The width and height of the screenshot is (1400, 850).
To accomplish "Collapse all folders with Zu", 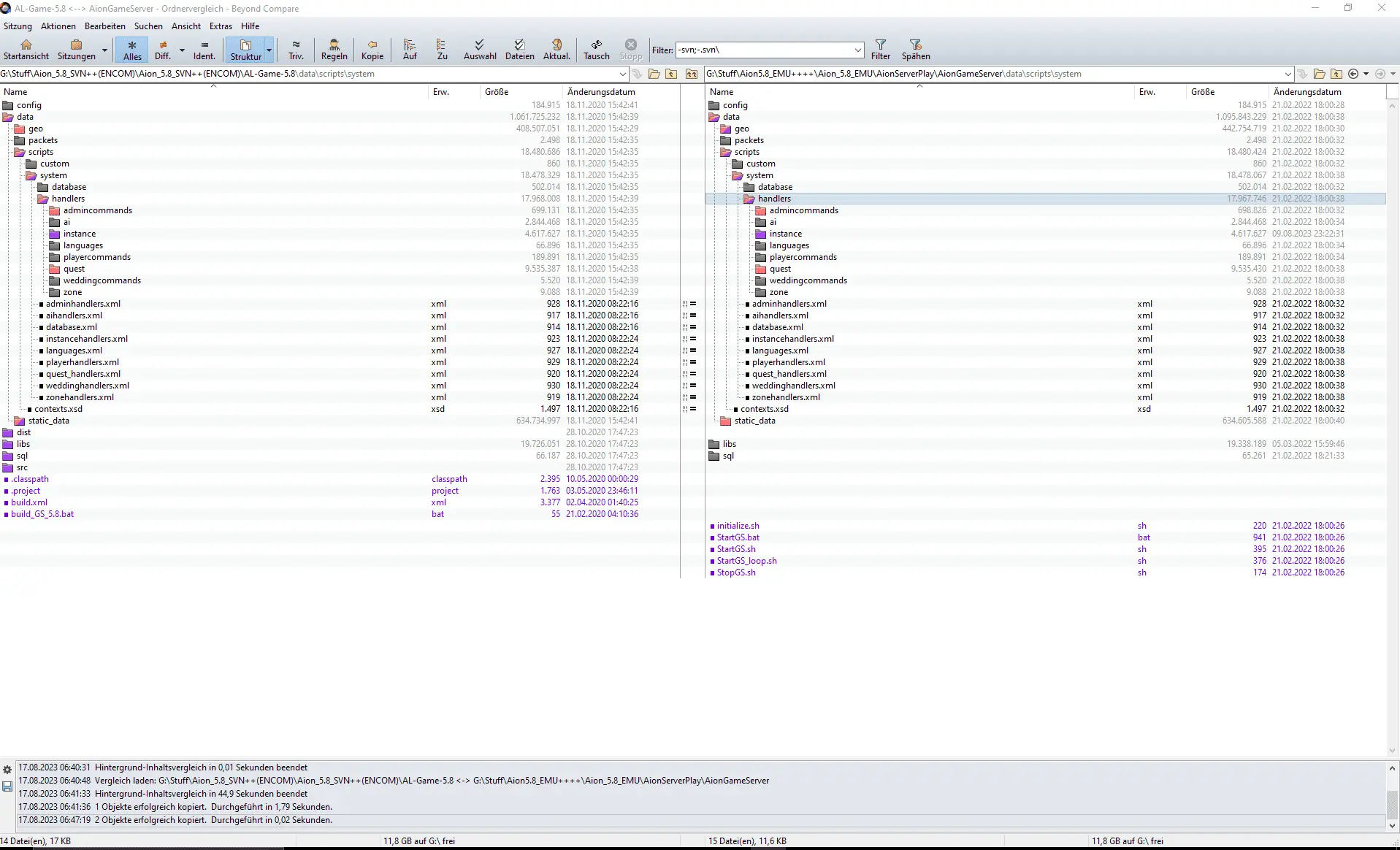I will pos(442,50).
